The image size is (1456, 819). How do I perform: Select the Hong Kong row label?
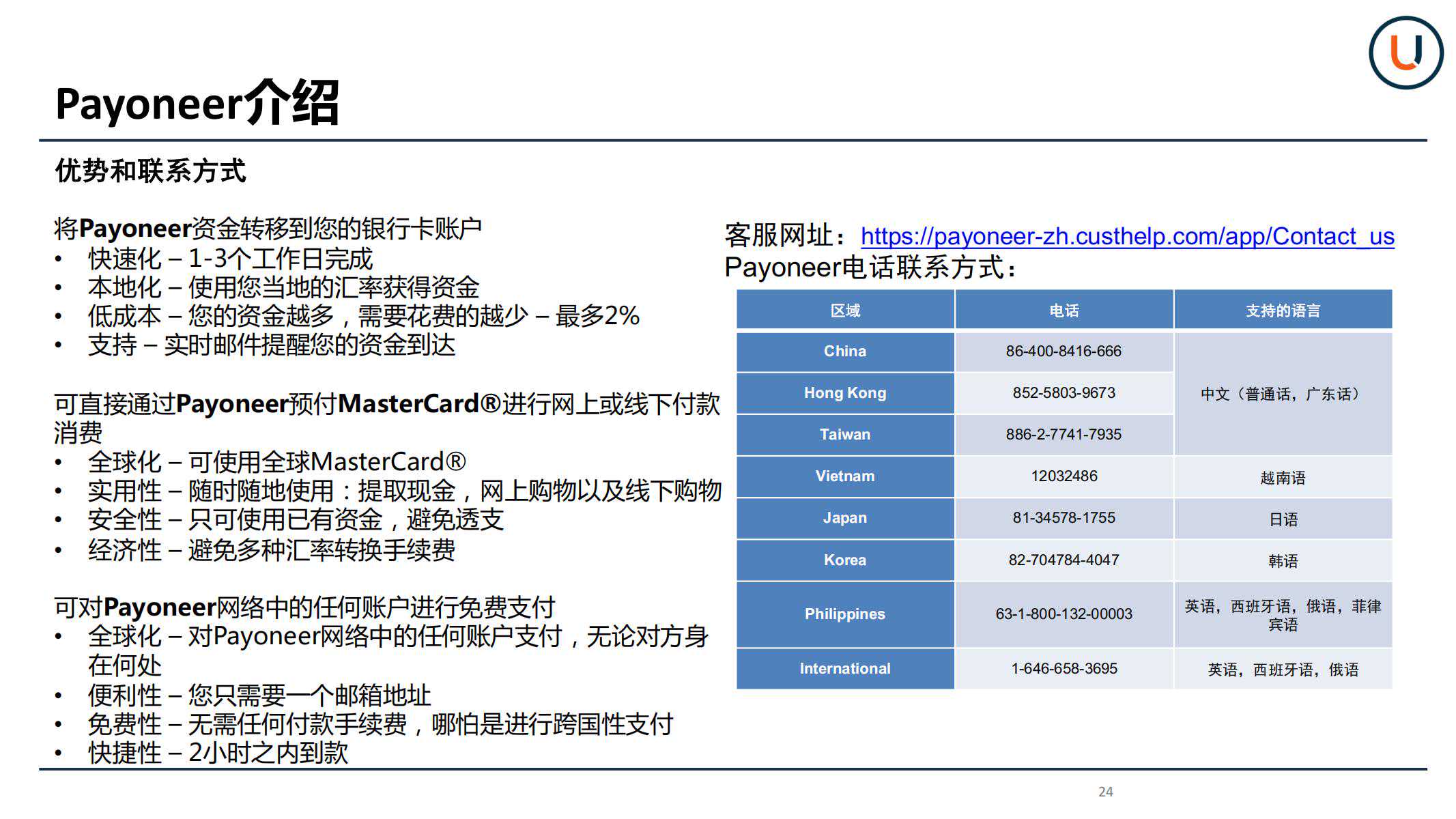845,393
